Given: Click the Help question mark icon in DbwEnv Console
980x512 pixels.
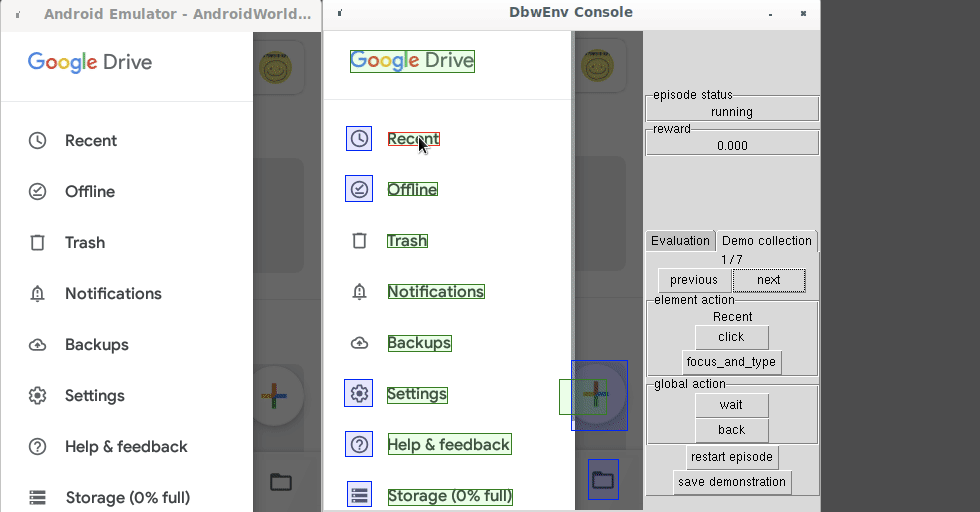Looking at the screenshot, I should (359, 444).
